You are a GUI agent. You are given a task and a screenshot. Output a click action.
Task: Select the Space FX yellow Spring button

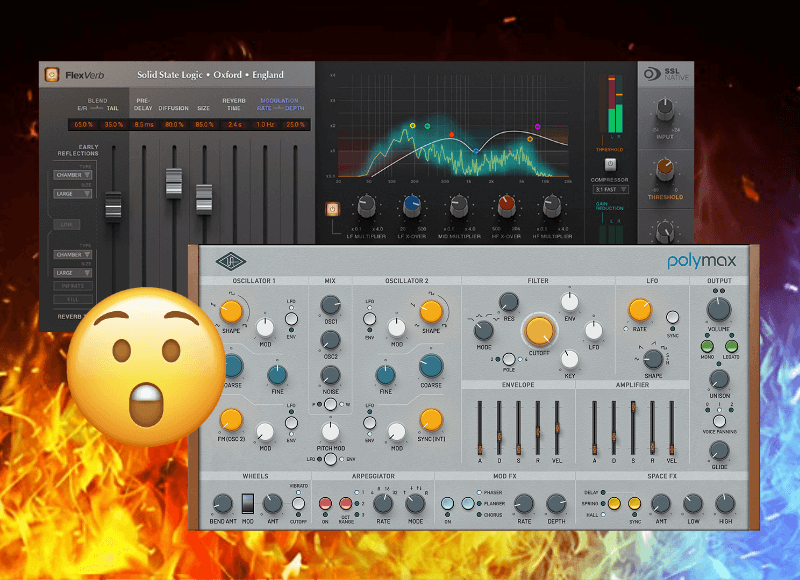pos(614,504)
